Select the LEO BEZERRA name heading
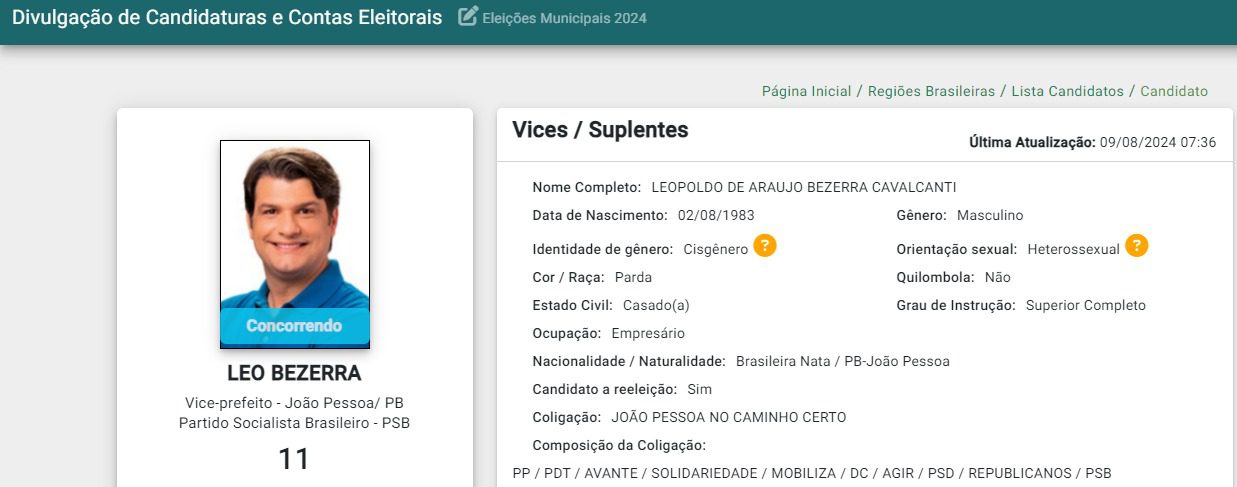This screenshot has height=487, width=1237. pyautogui.click(x=294, y=373)
